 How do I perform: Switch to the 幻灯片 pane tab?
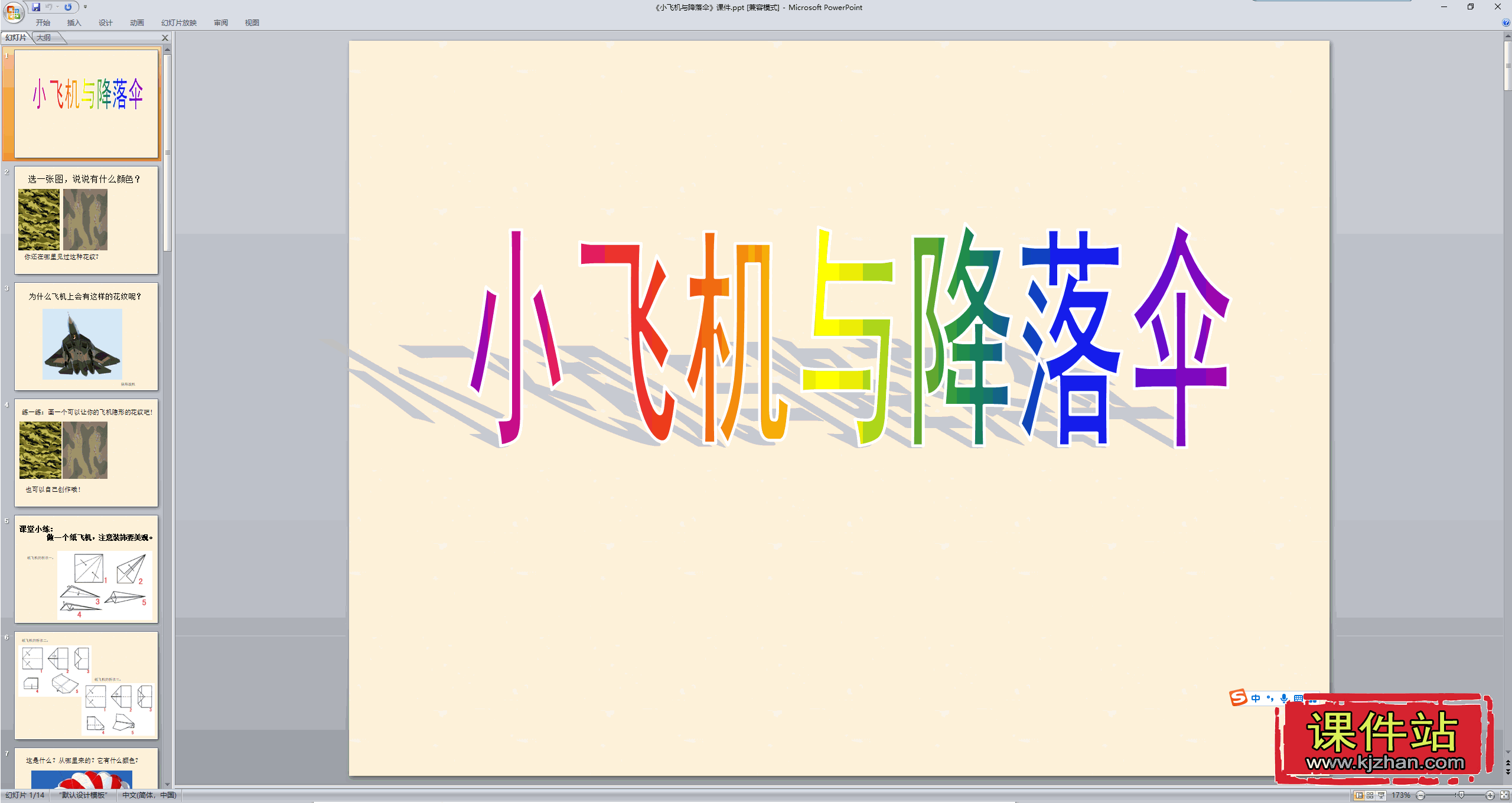15,37
